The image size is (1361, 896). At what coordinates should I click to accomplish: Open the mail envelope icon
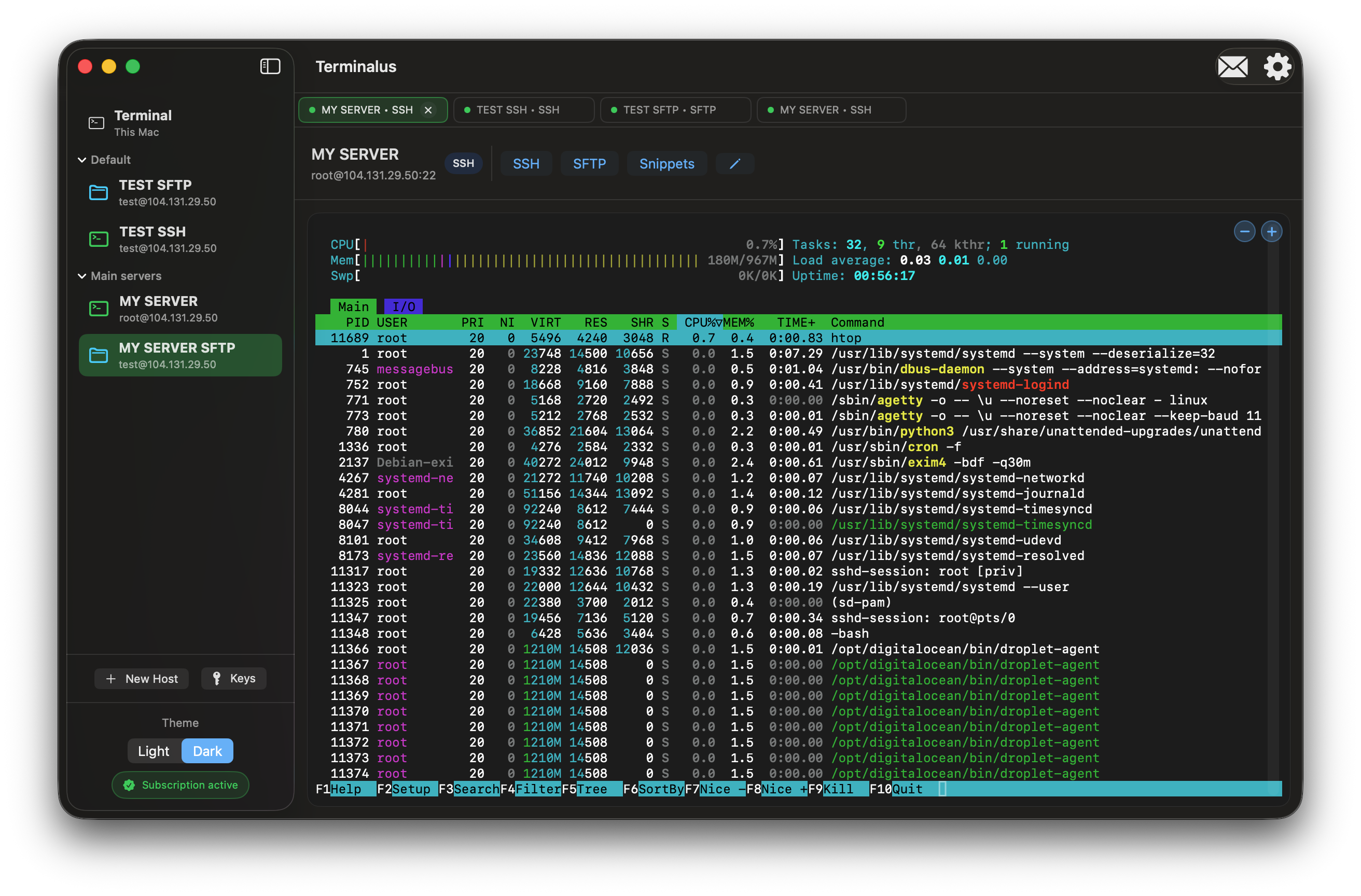[x=1232, y=67]
